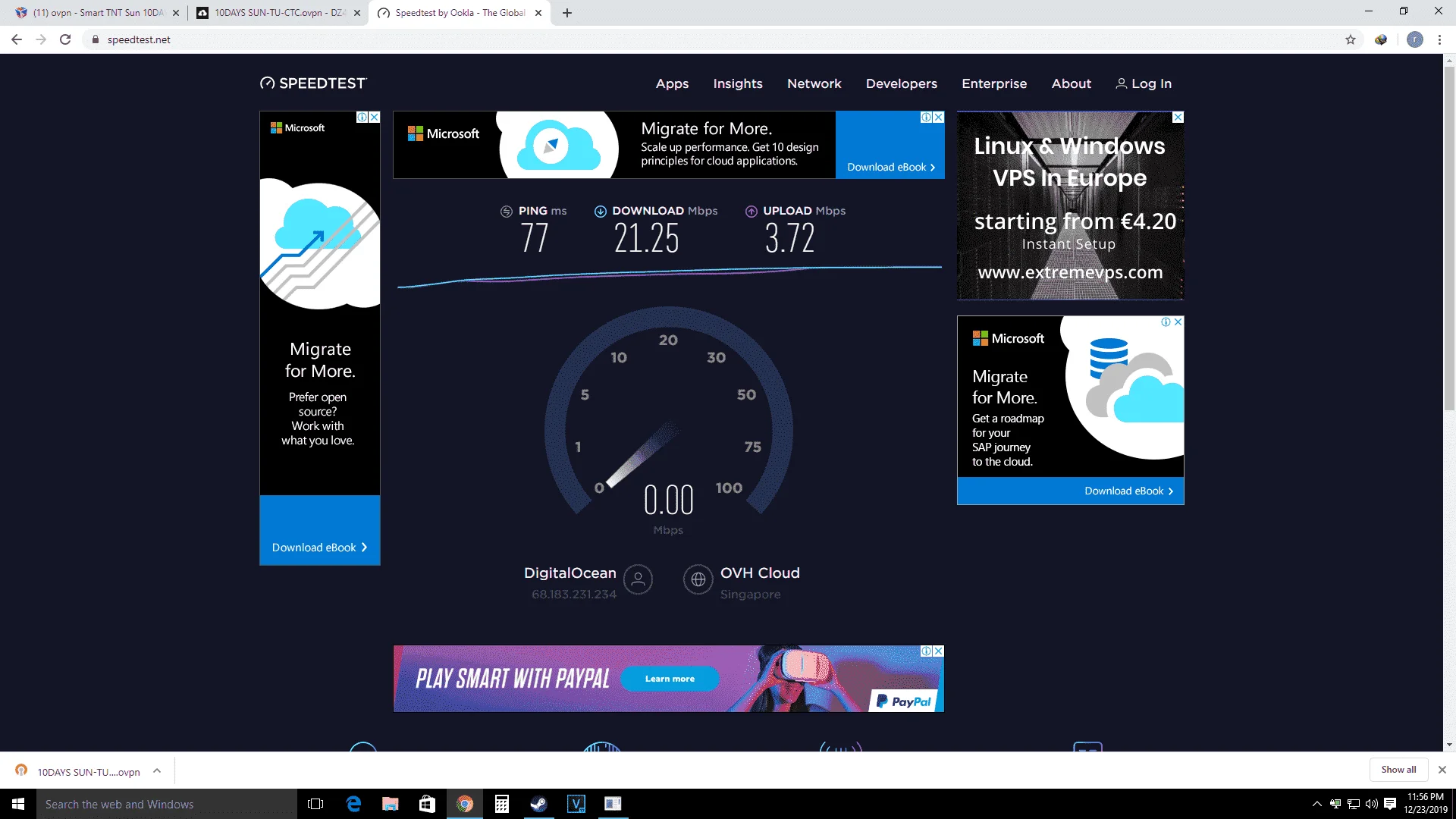Open the Enterprise menu item

[994, 83]
